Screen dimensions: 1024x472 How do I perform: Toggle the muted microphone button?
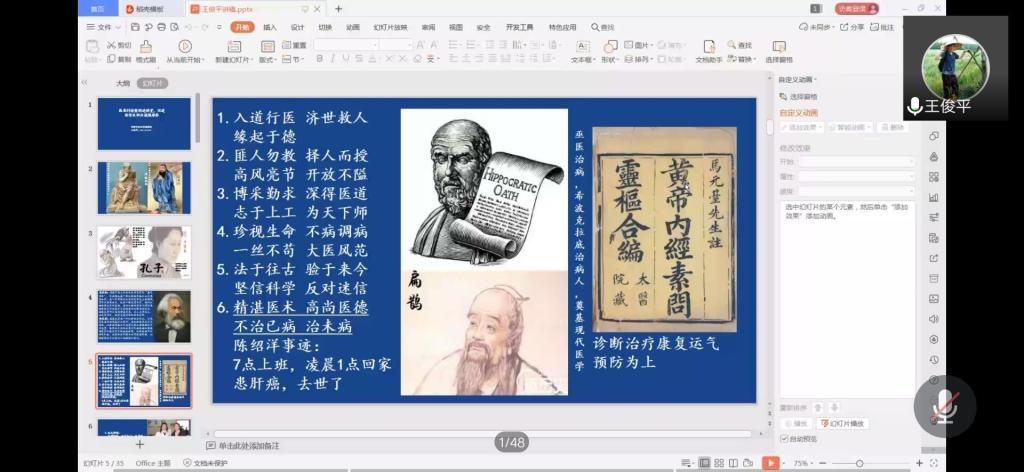[944, 406]
